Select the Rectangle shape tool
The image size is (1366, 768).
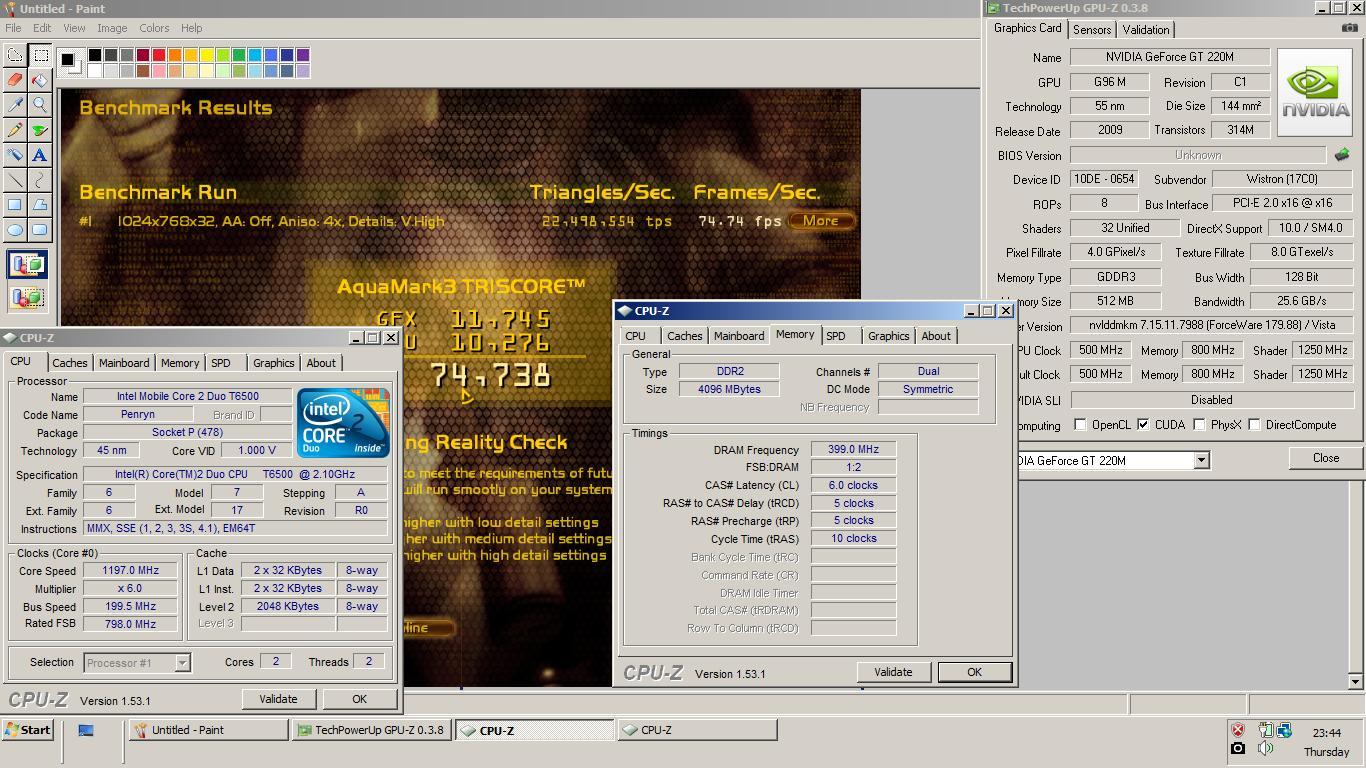(x=15, y=205)
